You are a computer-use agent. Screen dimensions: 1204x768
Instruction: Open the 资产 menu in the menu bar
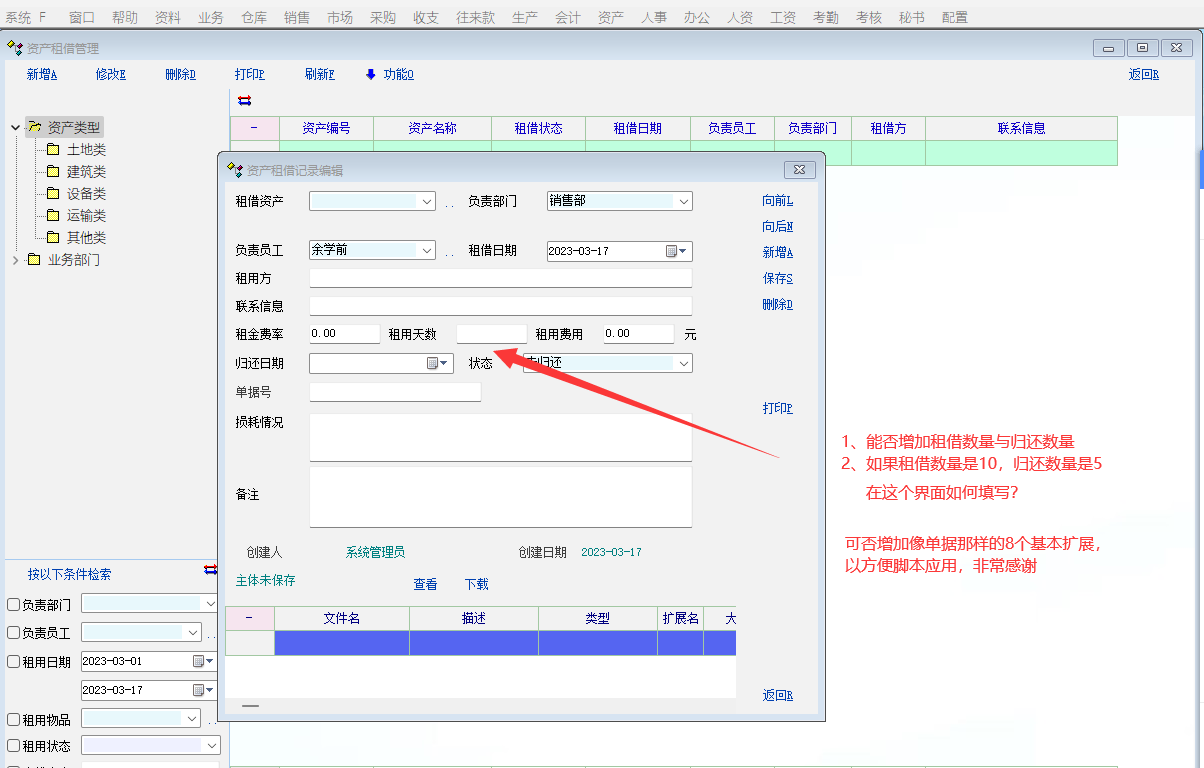[x=610, y=18]
